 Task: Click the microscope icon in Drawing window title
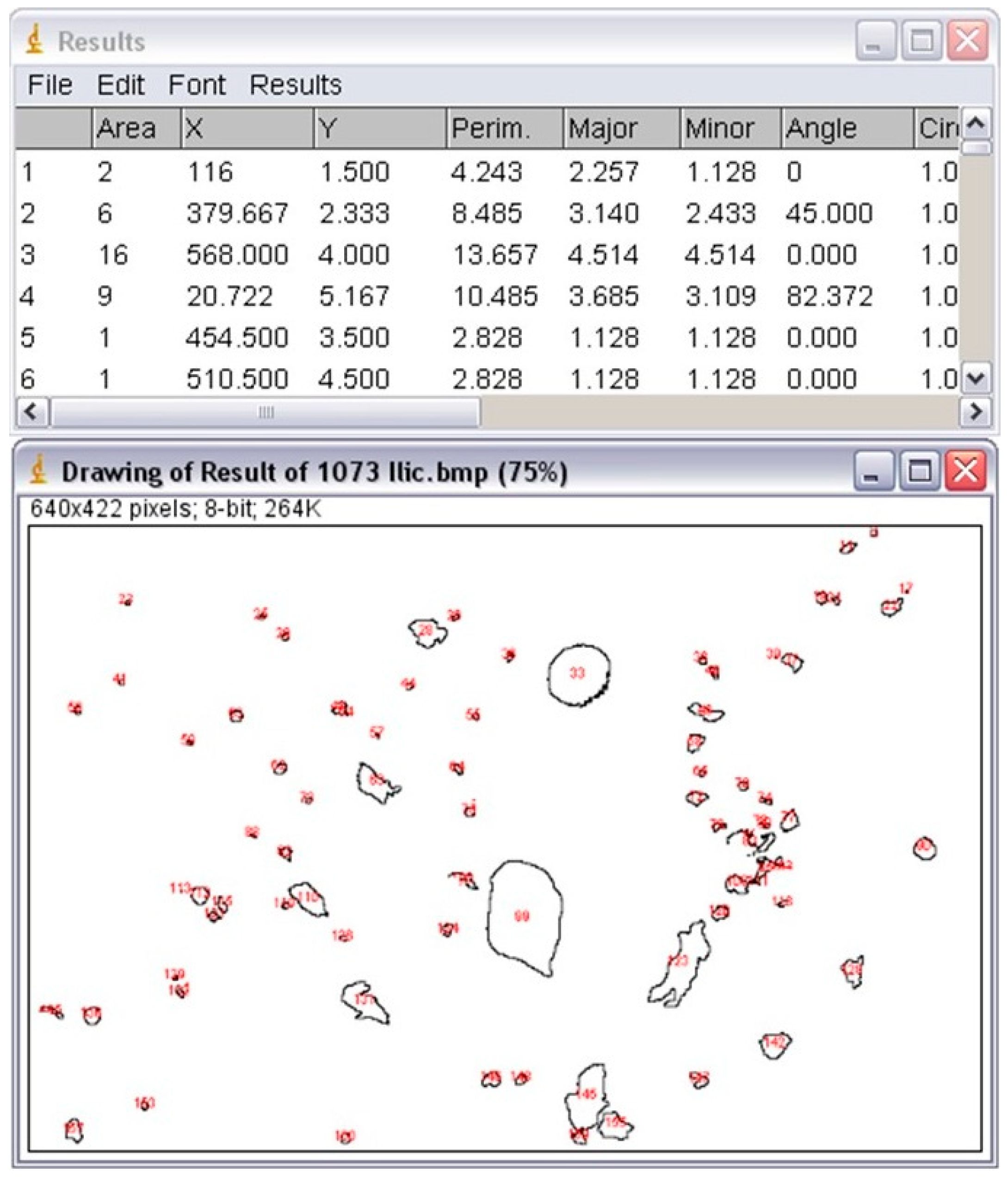[38, 470]
